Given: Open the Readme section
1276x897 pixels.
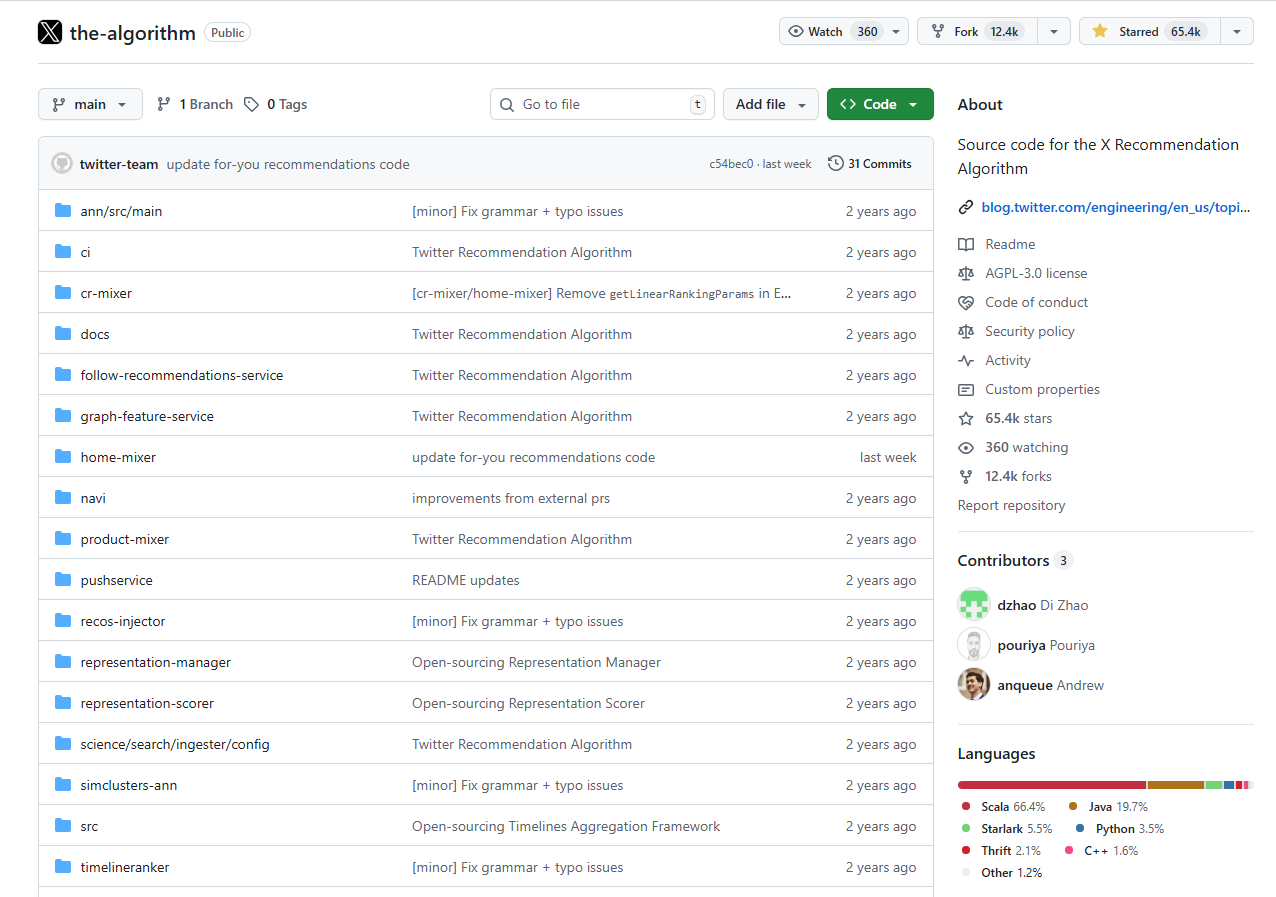Looking at the screenshot, I should 1010,244.
